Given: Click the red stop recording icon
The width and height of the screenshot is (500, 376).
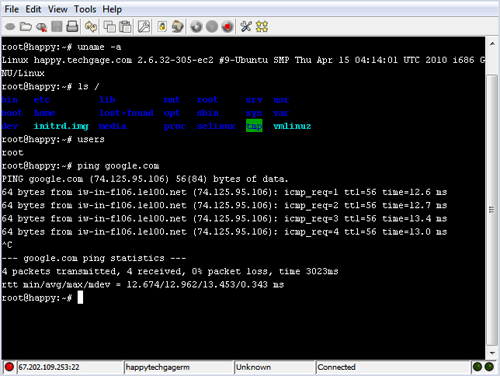Looking at the screenshot, I should pos(228,27).
